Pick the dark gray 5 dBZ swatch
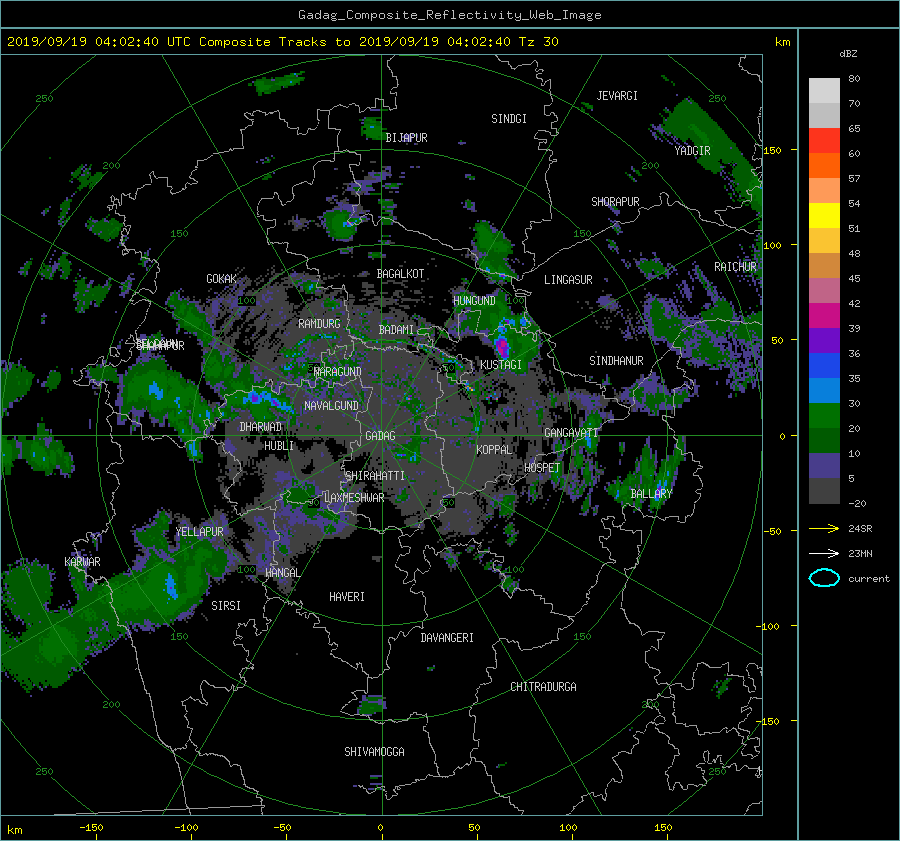 click(824, 490)
